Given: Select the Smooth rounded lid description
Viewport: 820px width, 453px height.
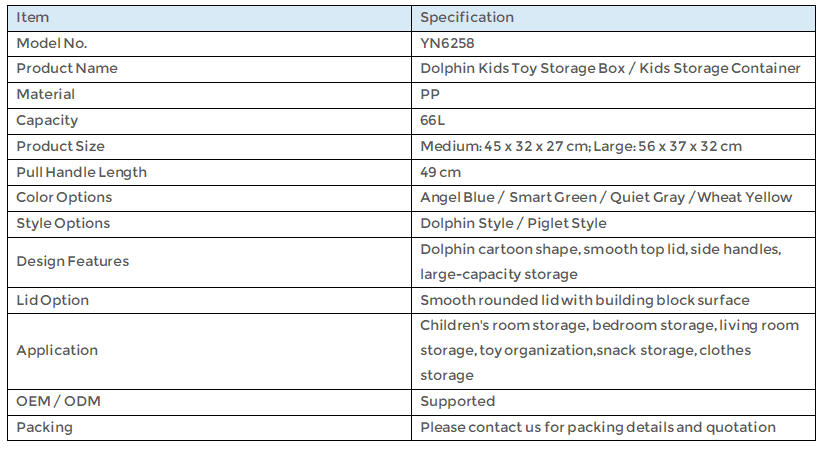Looking at the screenshot, I should pos(585,300).
